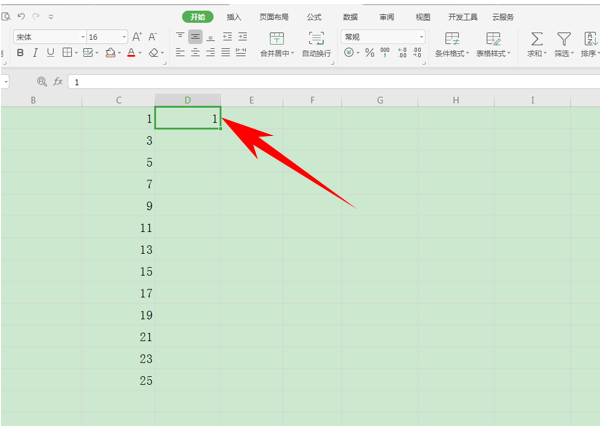Click the Redo arrow icon
Viewport: 600px width, 426px height.
click(36, 16)
